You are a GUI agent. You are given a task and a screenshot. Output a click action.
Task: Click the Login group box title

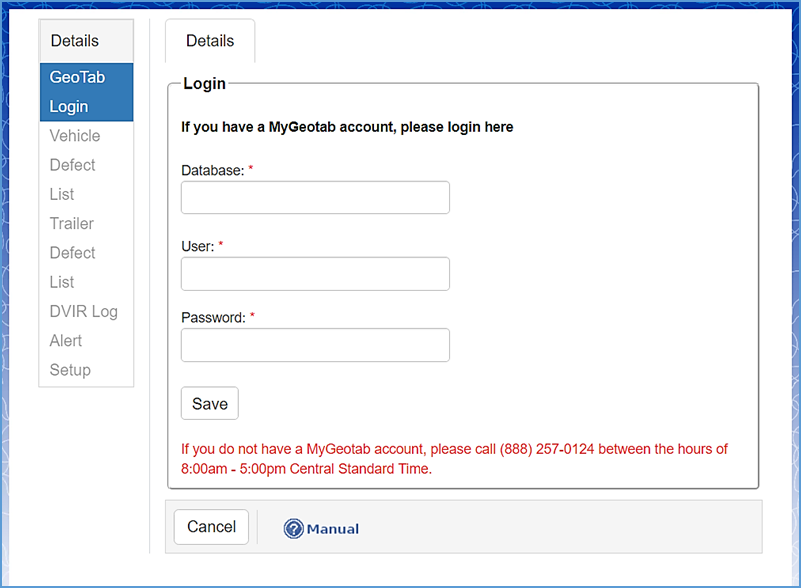click(x=205, y=84)
